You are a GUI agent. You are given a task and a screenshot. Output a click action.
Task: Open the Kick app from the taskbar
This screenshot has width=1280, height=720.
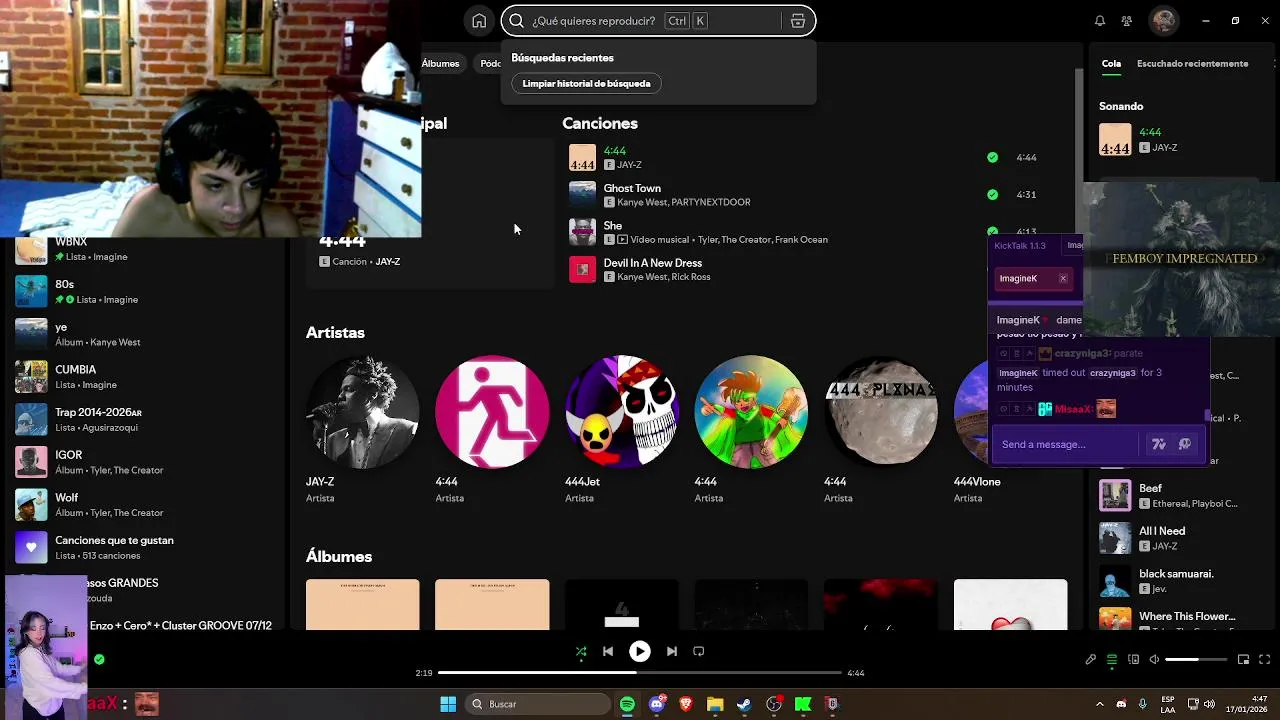point(803,704)
